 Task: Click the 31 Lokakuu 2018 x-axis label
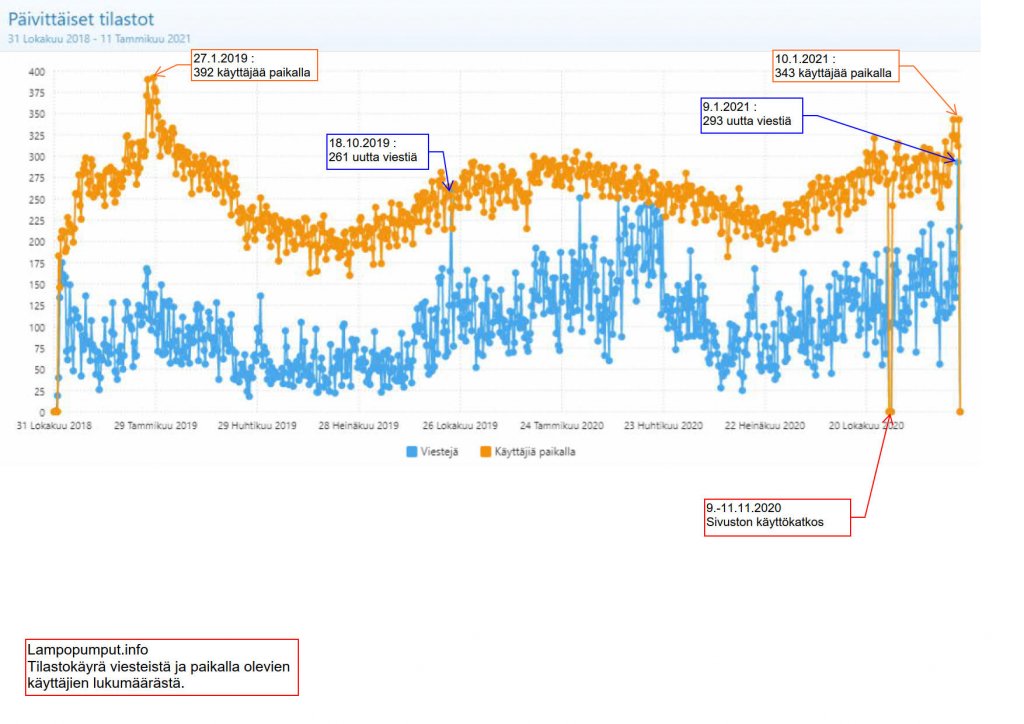(55, 426)
